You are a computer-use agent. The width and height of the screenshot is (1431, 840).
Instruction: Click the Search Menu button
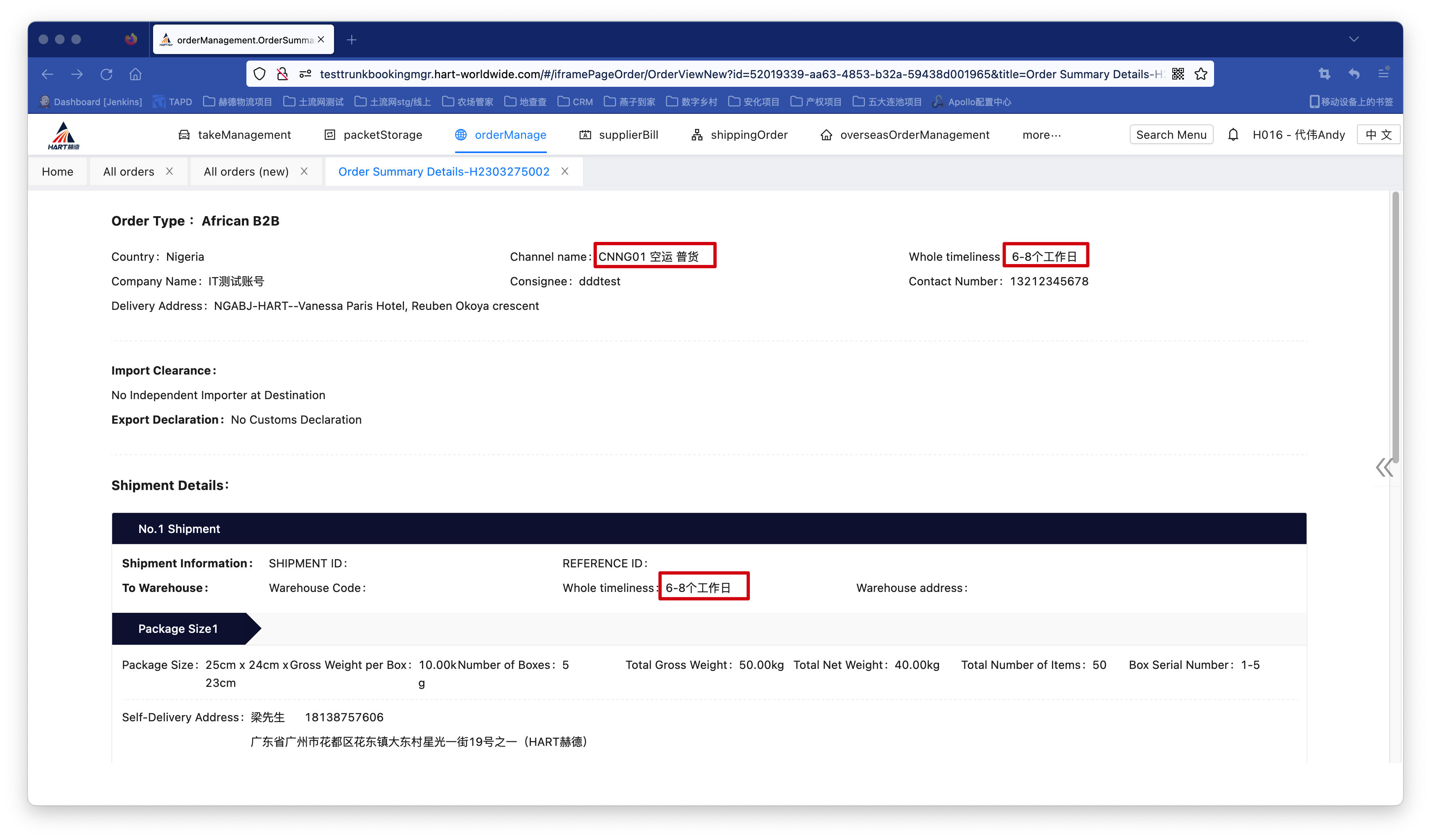pyautogui.click(x=1171, y=135)
